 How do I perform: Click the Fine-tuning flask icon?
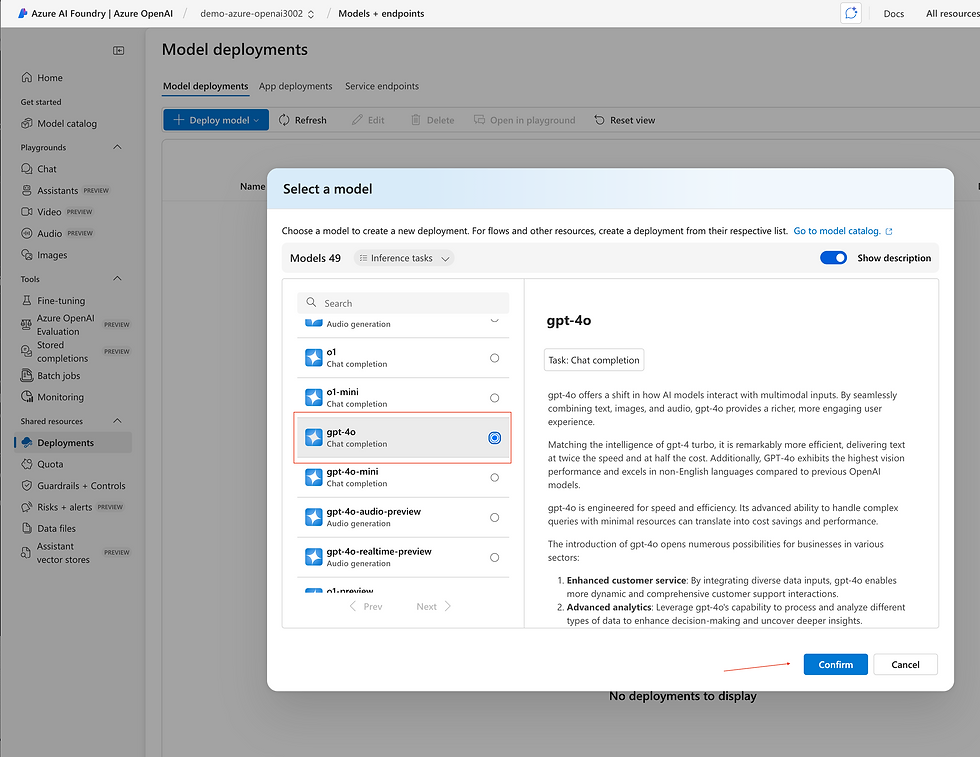click(x=26, y=300)
